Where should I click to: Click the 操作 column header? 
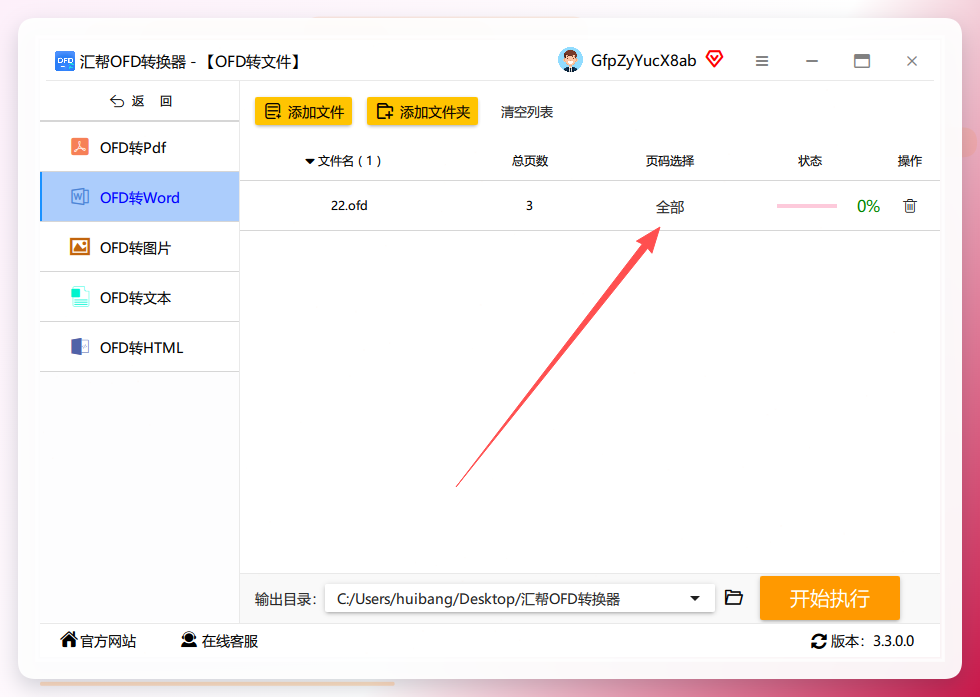(910, 161)
